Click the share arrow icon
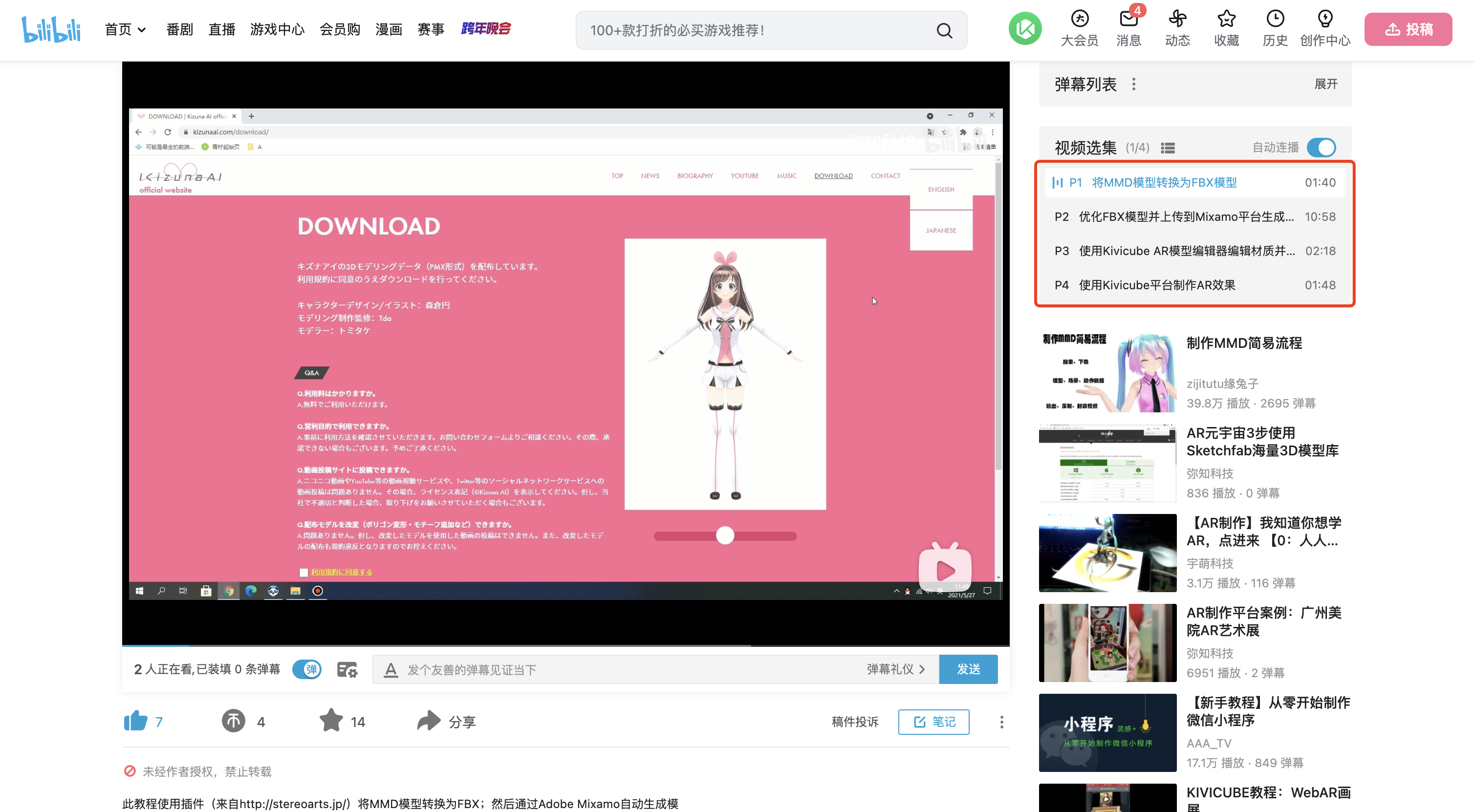The height and width of the screenshot is (812, 1475). [428, 721]
